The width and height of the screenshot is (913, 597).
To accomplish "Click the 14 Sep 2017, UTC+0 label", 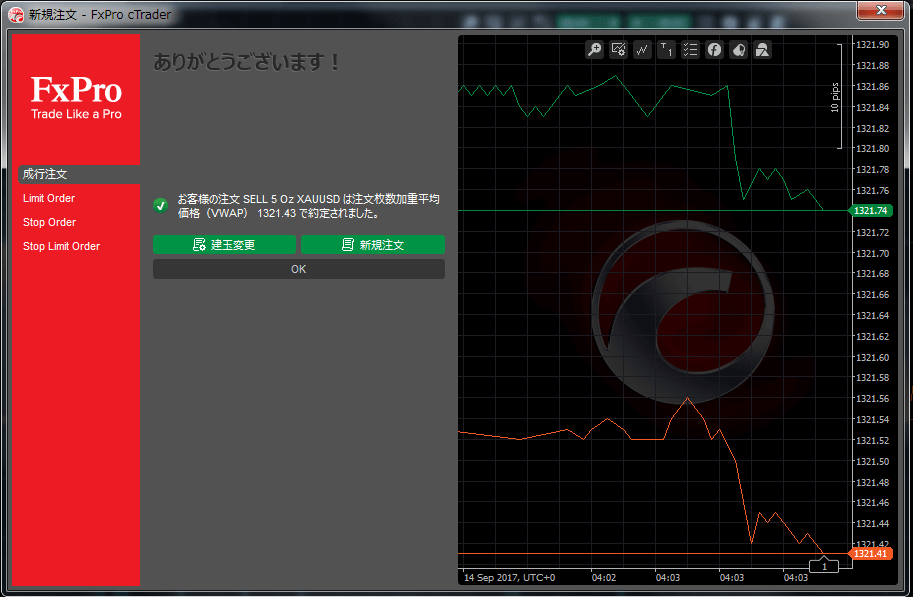I will coord(509,577).
